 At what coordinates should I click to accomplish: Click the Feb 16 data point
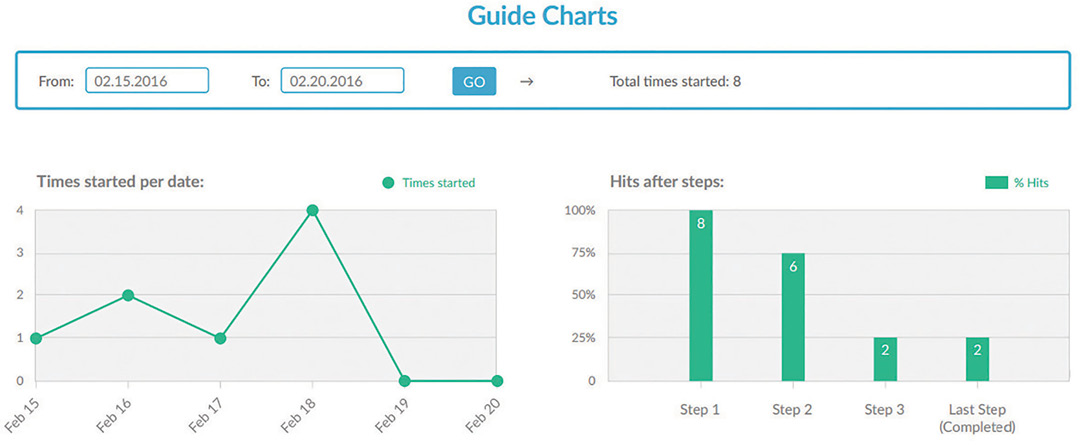point(128,296)
